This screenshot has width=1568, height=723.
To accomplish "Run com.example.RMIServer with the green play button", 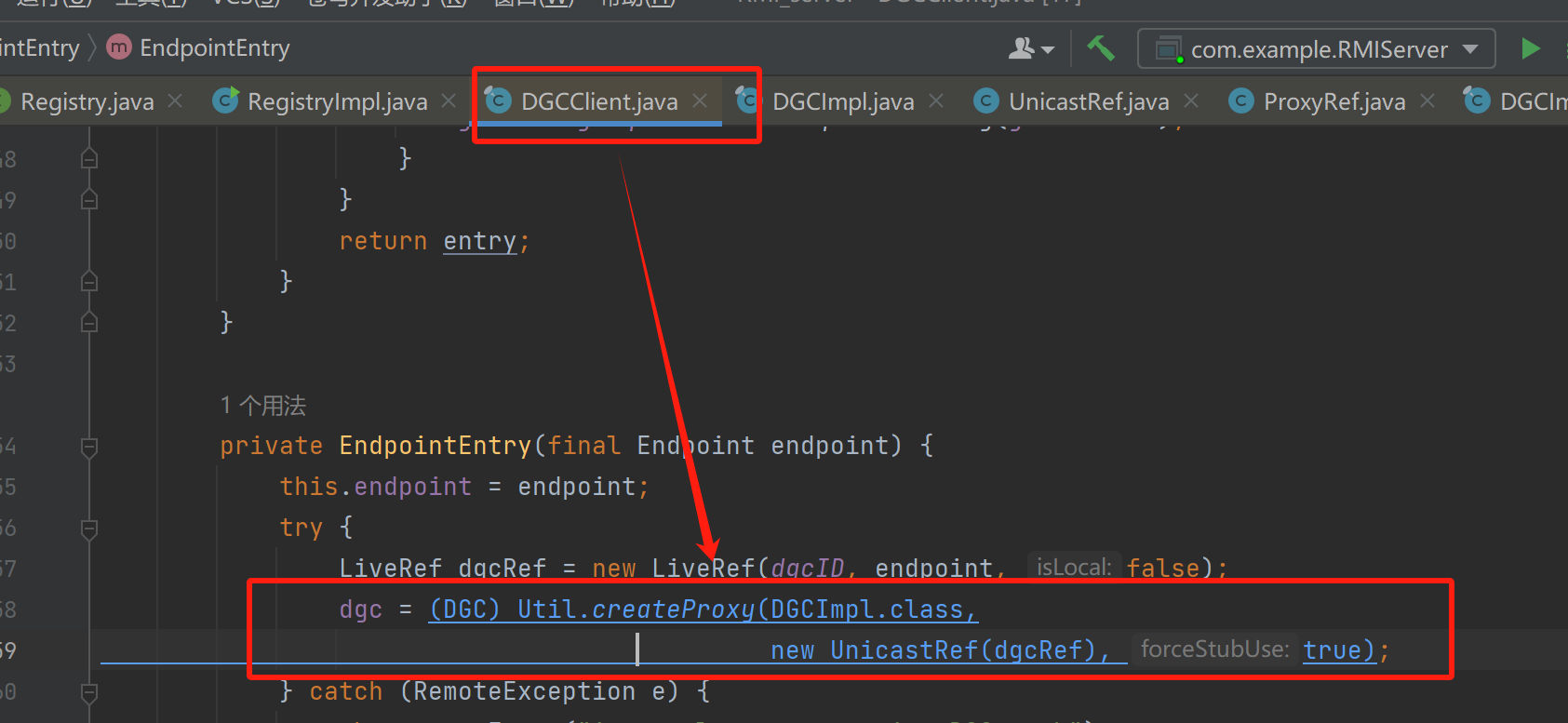I will pos(1530,48).
